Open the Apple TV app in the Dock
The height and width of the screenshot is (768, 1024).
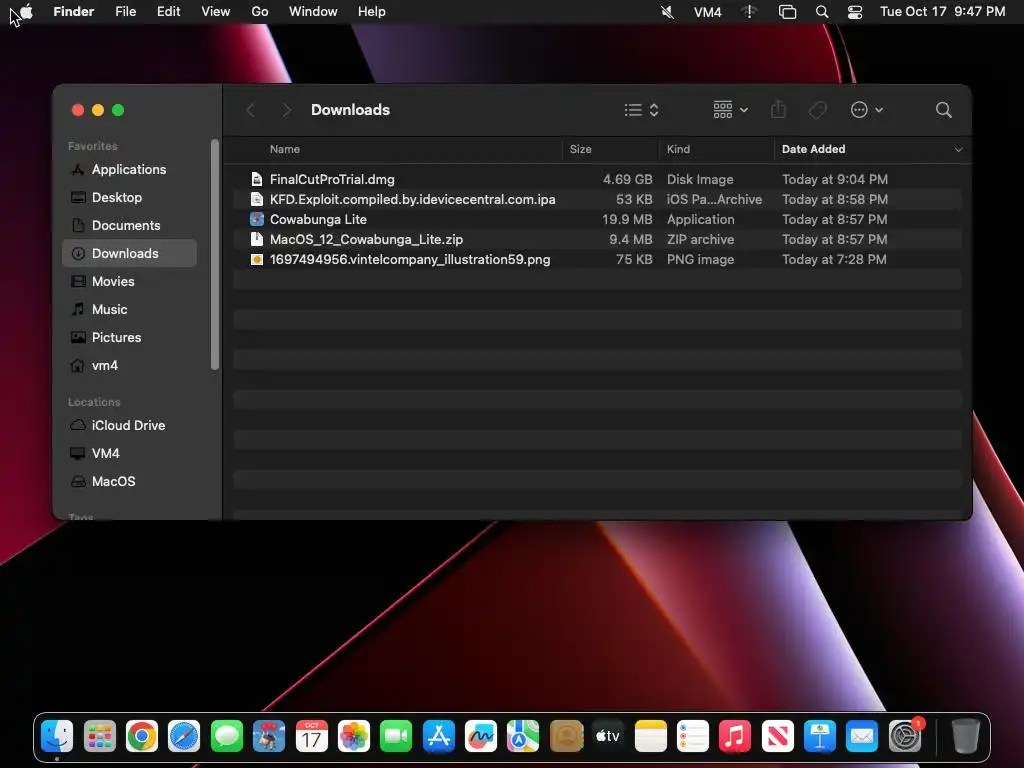[608, 737]
